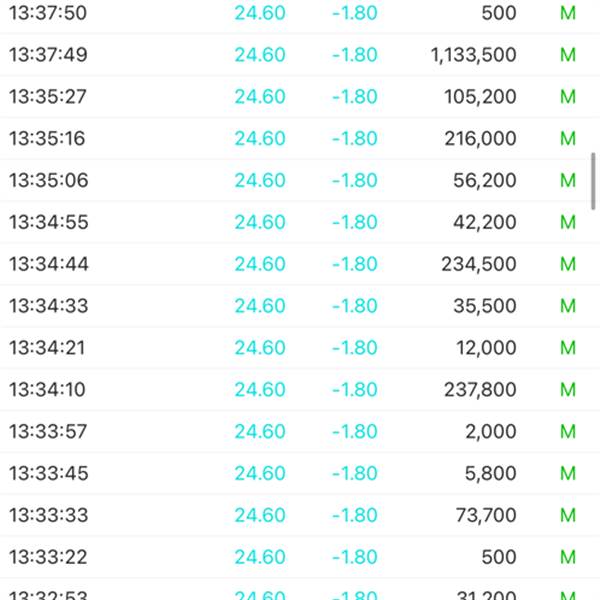Click the 56,200 volume at 13:35:06
Viewport: 600px width, 600px height.
click(x=485, y=180)
